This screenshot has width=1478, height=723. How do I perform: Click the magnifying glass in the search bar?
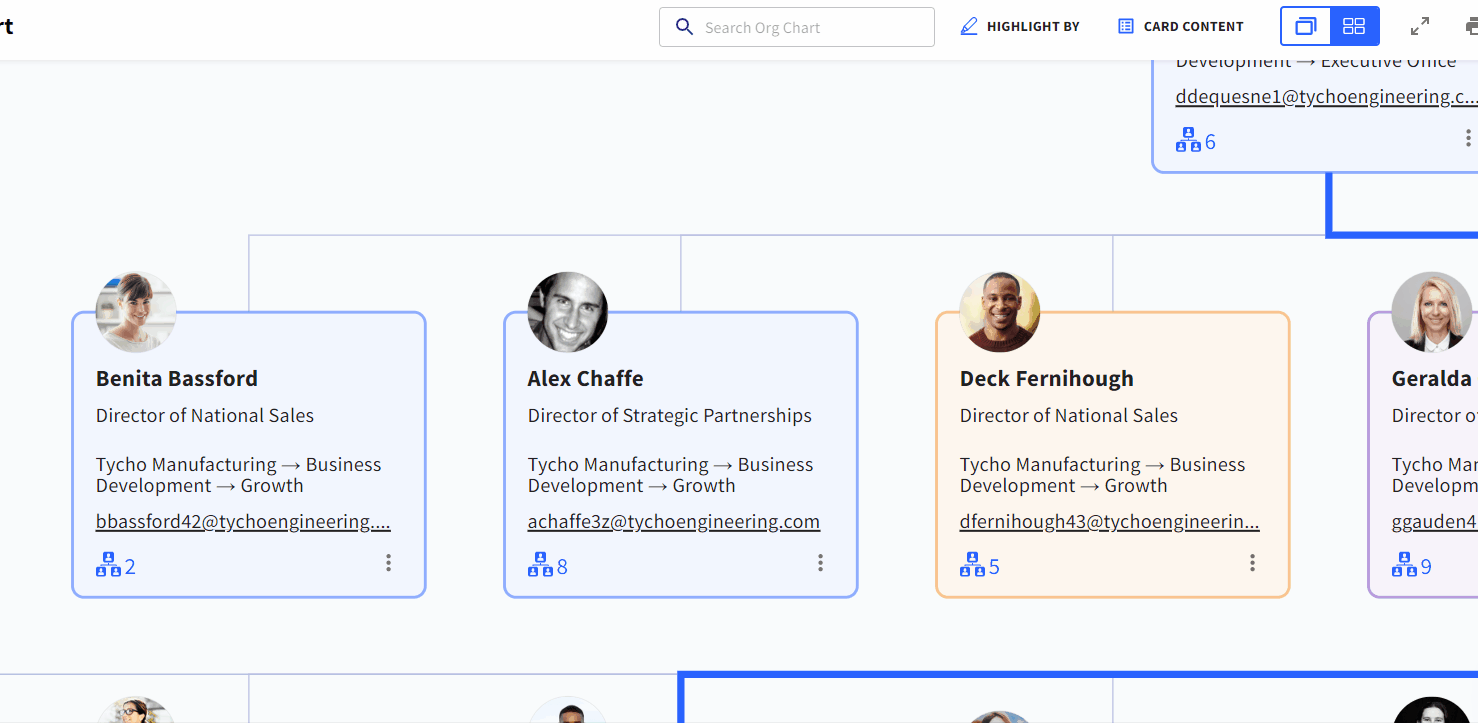(684, 26)
